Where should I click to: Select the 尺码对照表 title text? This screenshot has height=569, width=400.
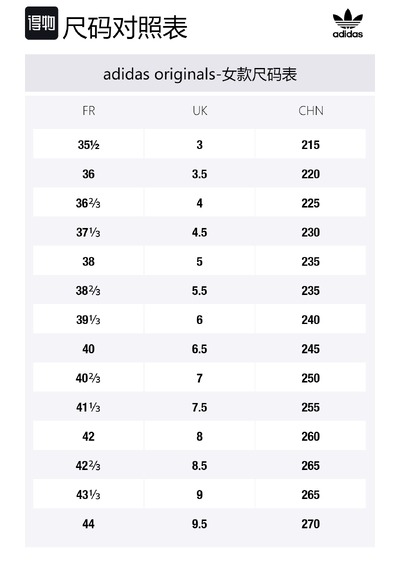125,27
